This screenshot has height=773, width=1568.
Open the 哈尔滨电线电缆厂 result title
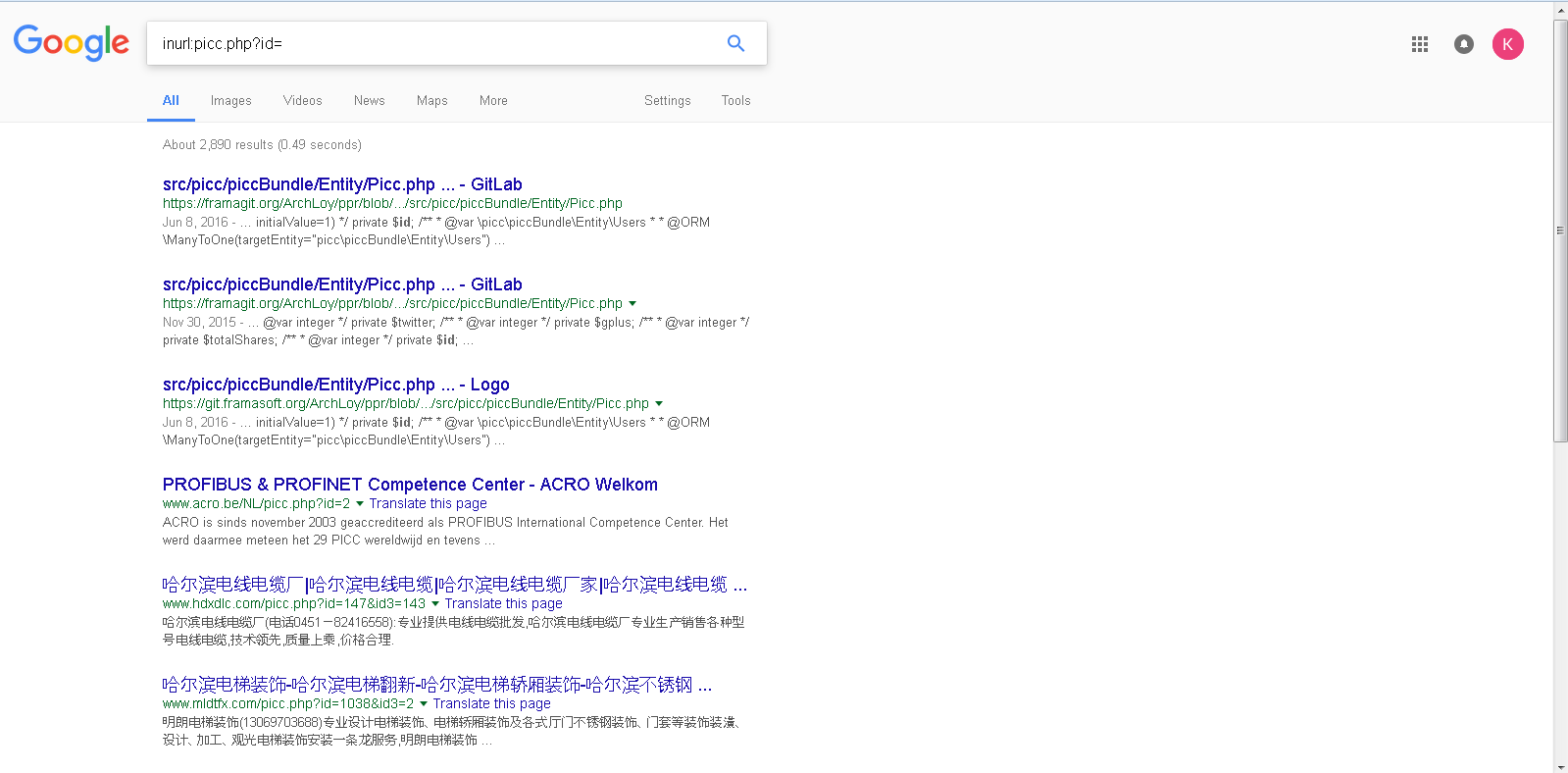click(455, 585)
